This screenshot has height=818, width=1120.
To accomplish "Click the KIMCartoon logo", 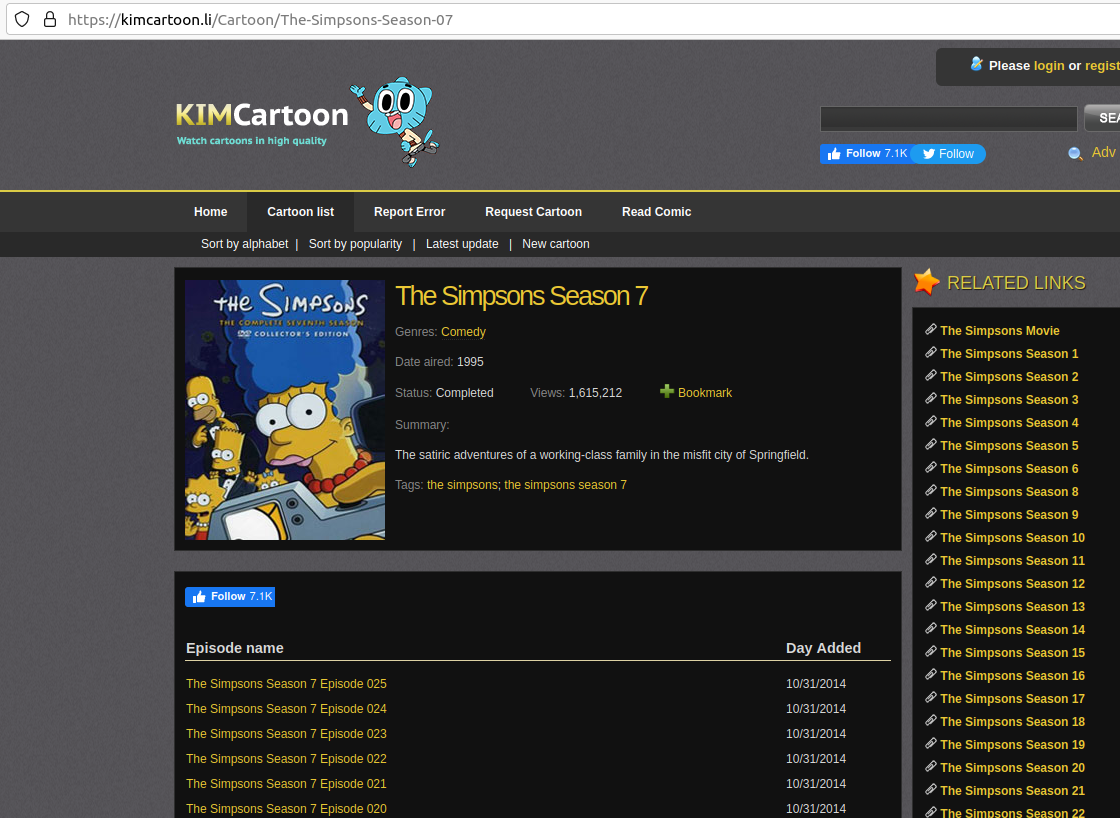I will pos(261,122).
